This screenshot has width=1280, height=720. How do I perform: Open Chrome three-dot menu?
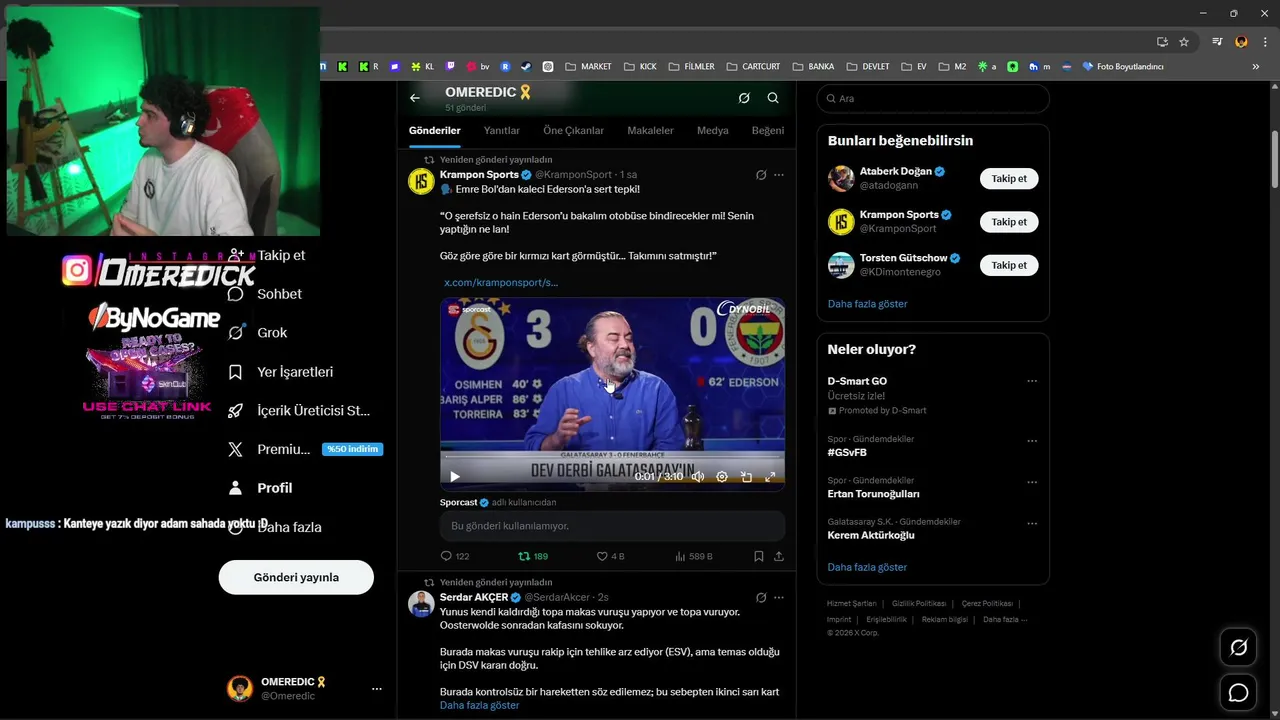point(1263,42)
